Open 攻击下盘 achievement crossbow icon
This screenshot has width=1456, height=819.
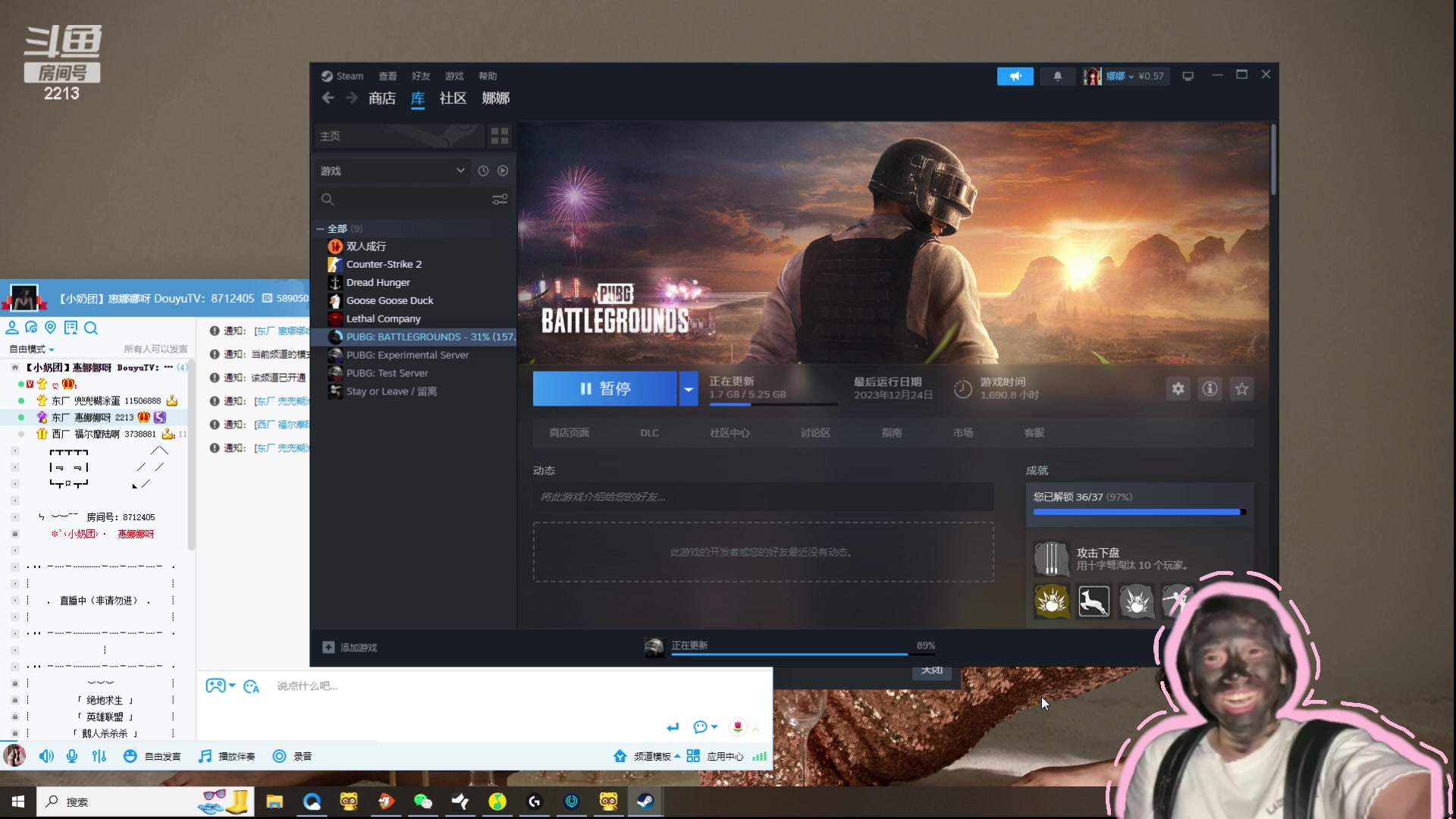coord(1051,559)
